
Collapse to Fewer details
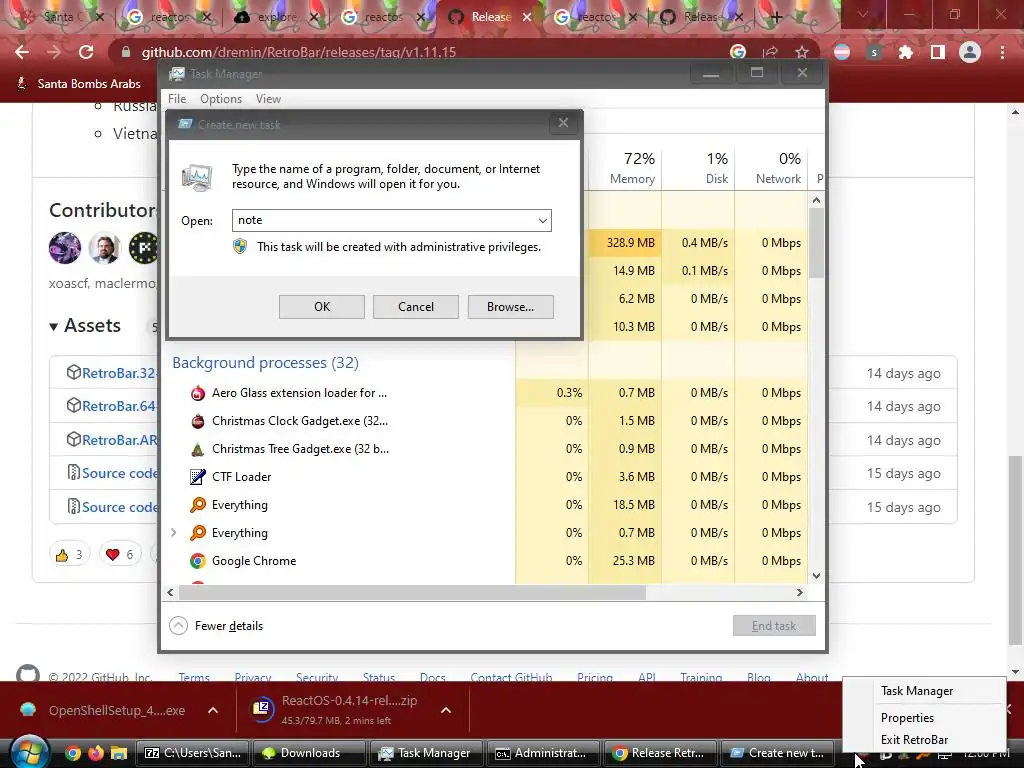[216, 626]
